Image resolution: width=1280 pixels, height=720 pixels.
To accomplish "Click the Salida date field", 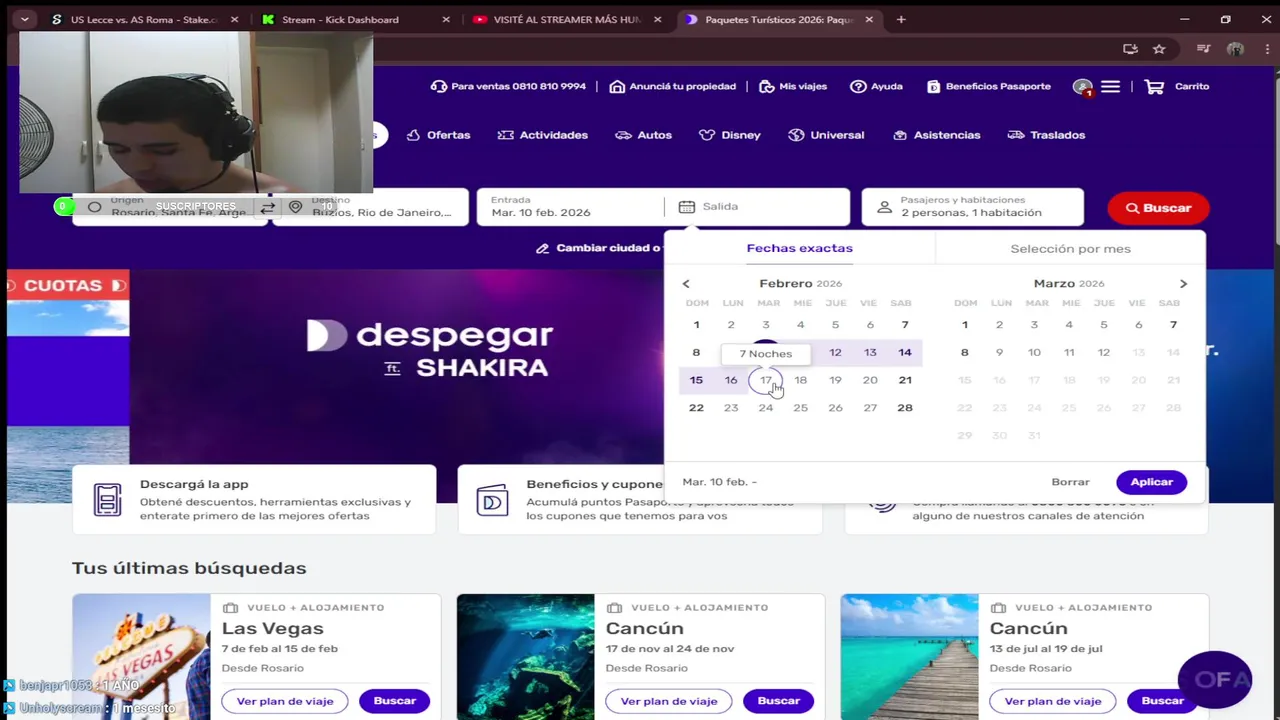I will point(757,207).
